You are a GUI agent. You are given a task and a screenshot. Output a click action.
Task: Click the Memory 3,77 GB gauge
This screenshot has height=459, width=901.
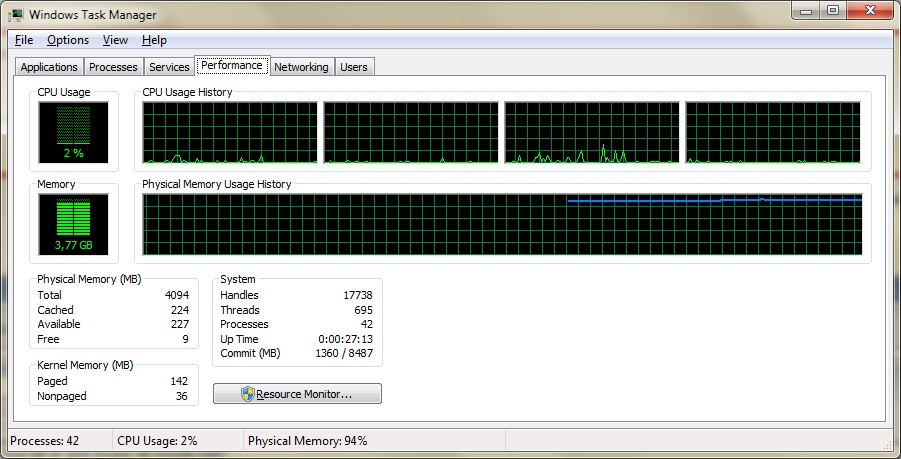coord(74,225)
